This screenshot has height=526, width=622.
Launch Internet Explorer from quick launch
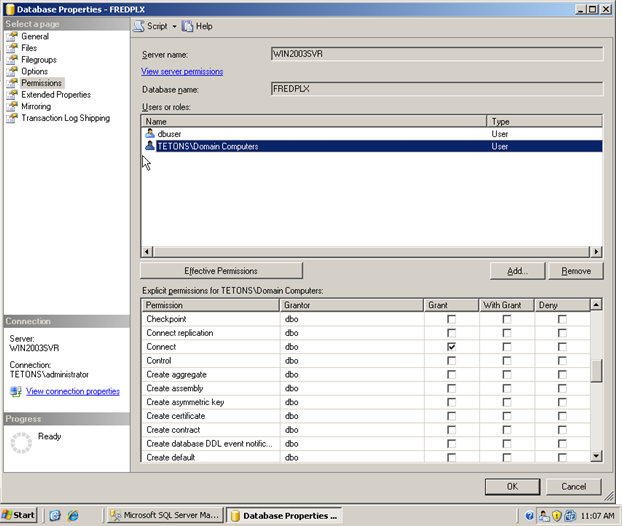[73, 516]
